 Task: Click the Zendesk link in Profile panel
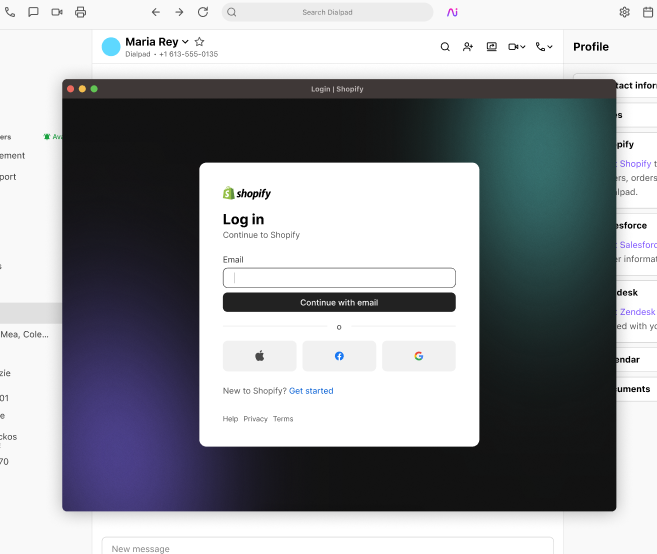pos(637,312)
